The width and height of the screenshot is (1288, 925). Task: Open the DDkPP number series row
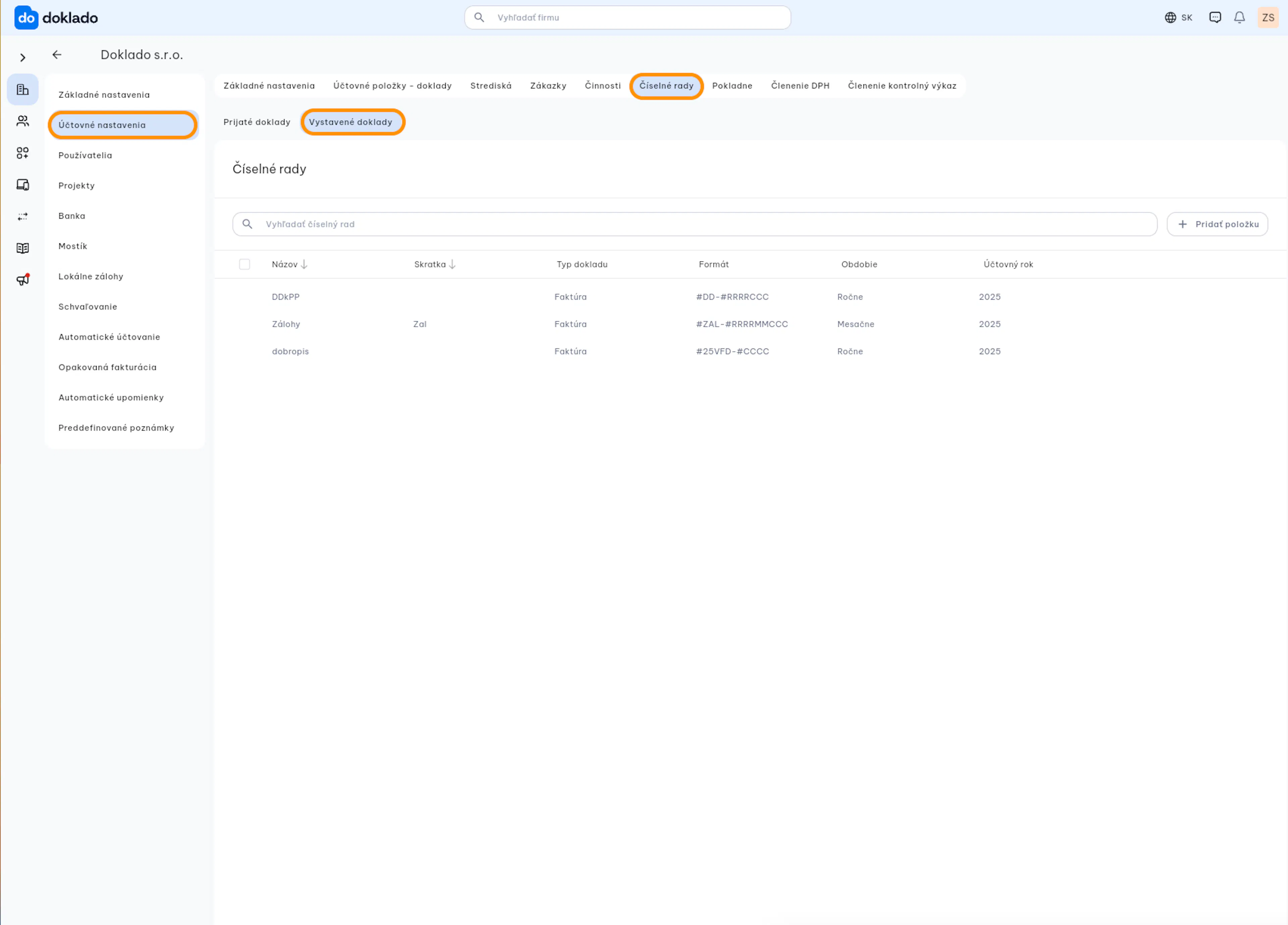click(750, 297)
